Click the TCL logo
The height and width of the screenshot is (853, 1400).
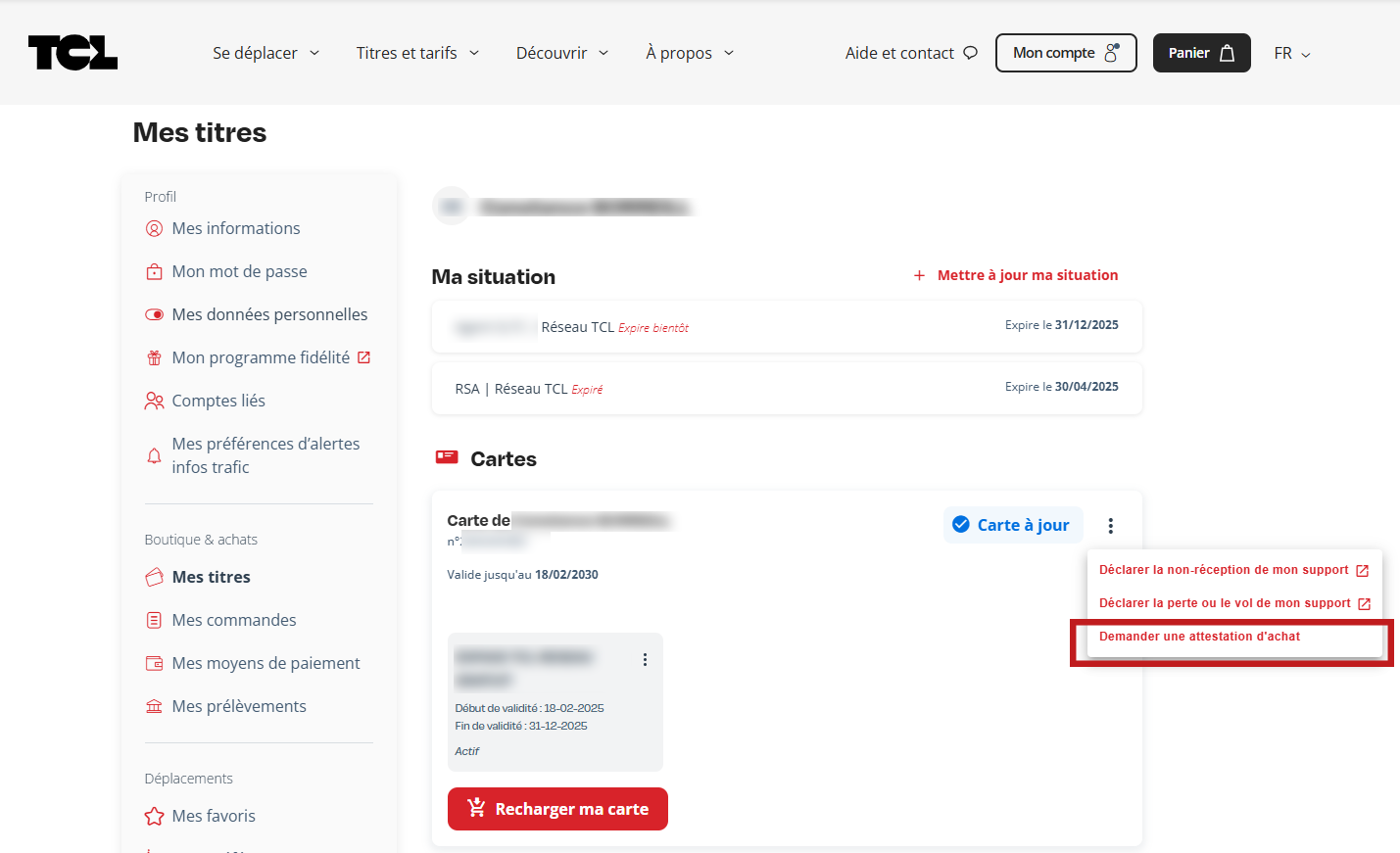tap(72, 53)
